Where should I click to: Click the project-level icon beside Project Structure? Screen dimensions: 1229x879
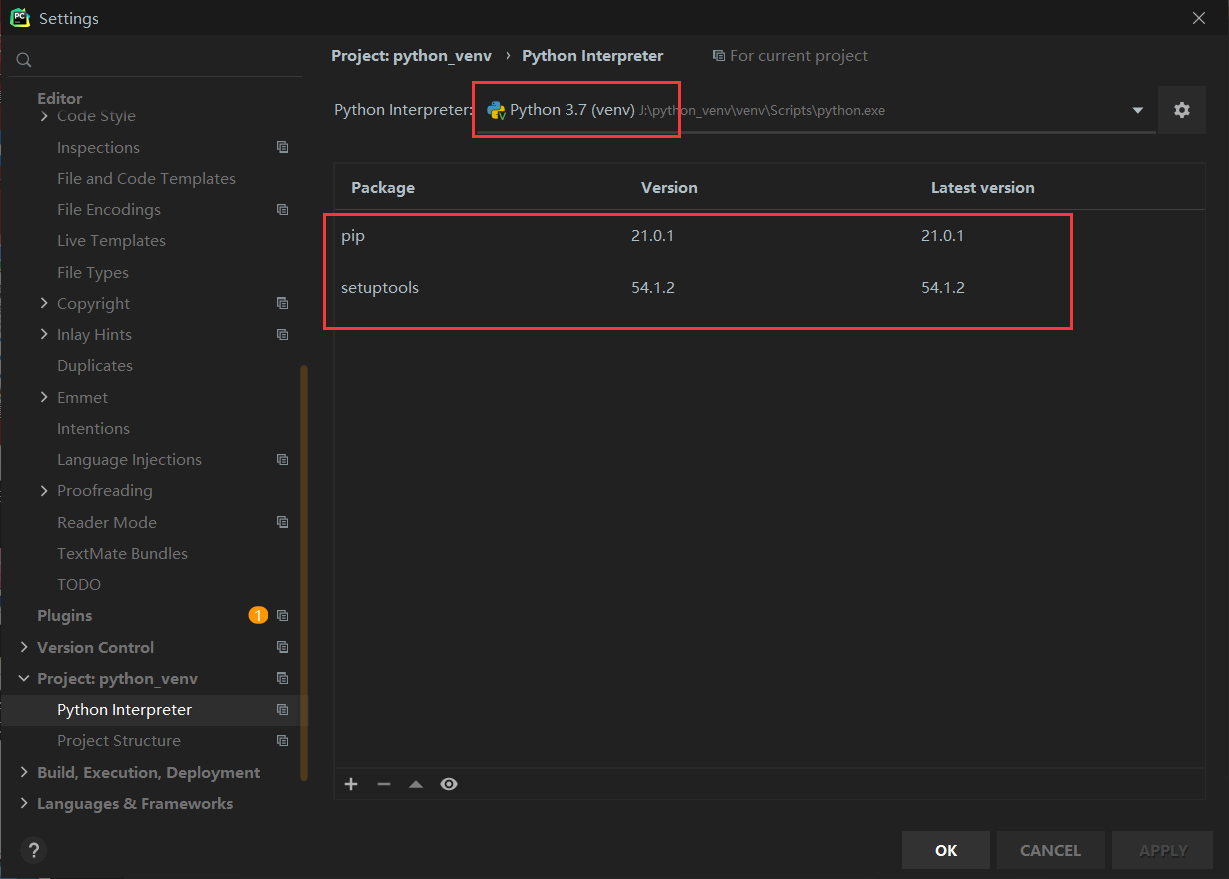point(283,741)
